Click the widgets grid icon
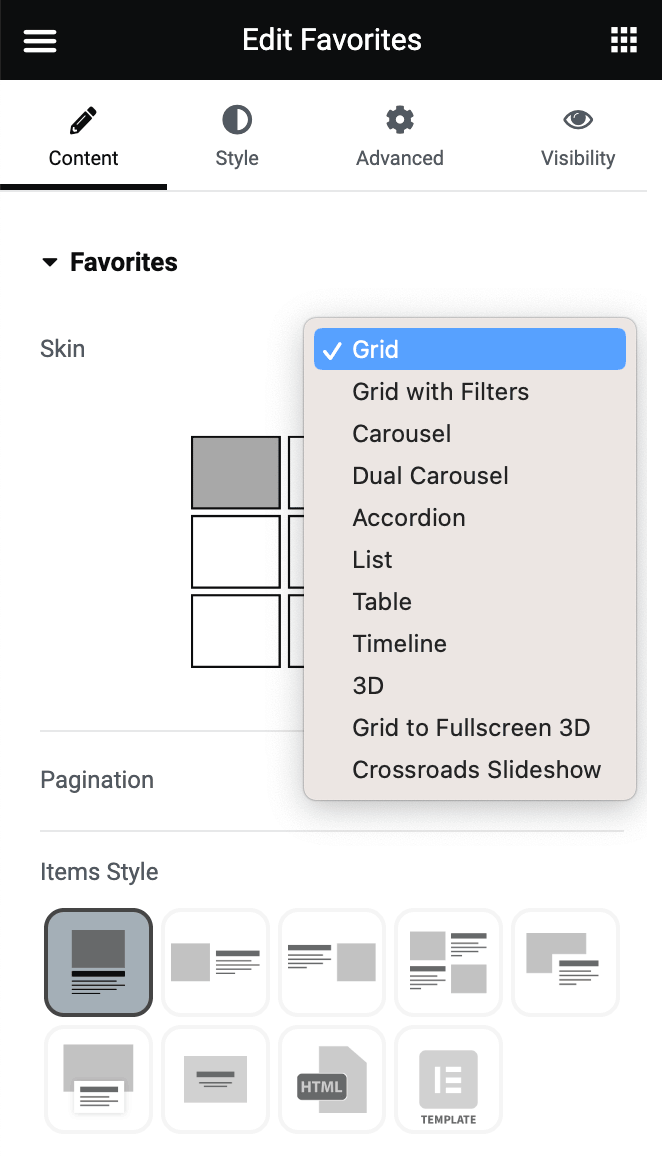 tap(623, 40)
